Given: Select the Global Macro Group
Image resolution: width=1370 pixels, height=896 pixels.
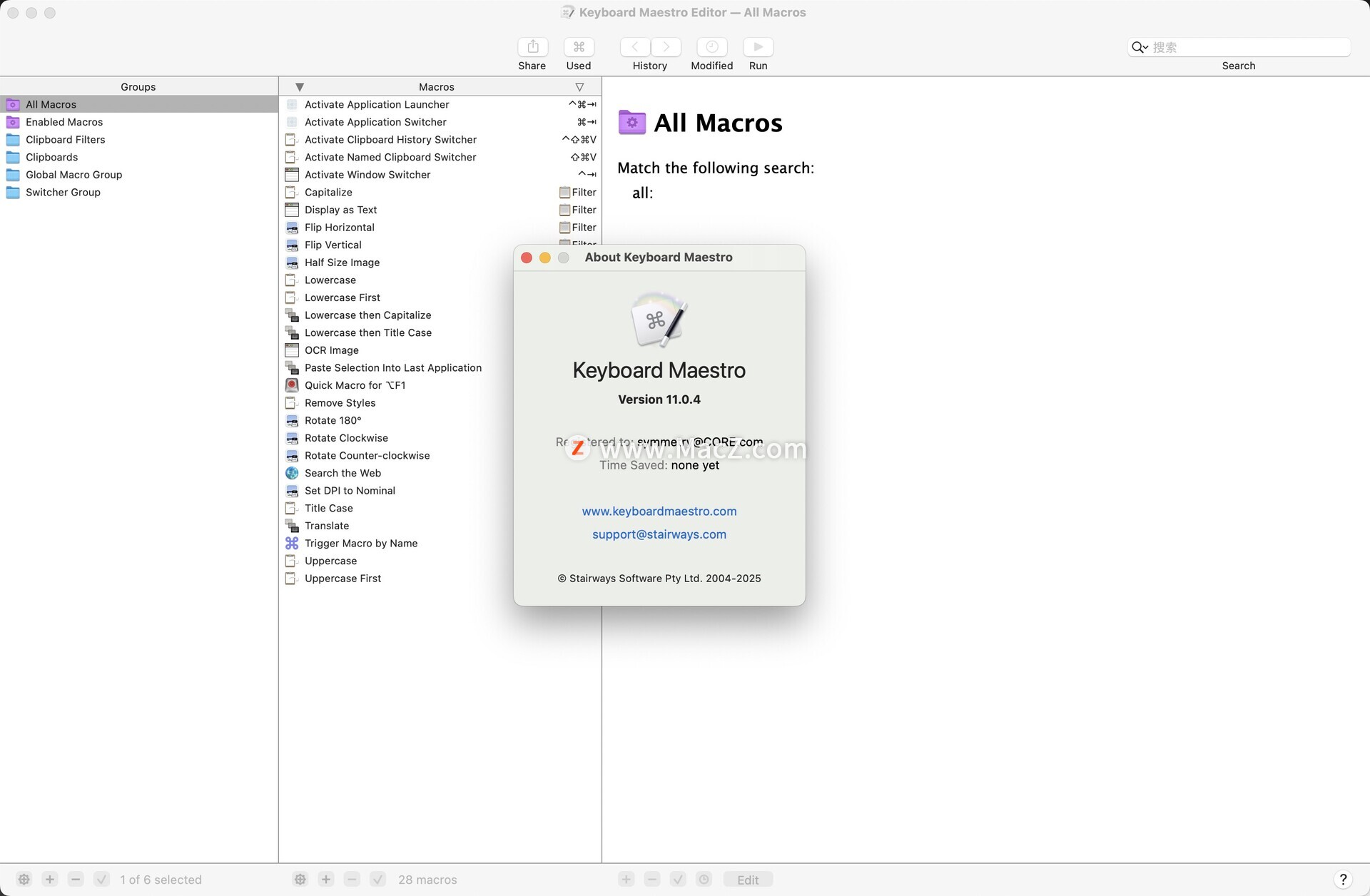Looking at the screenshot, I should click(139, 175).
